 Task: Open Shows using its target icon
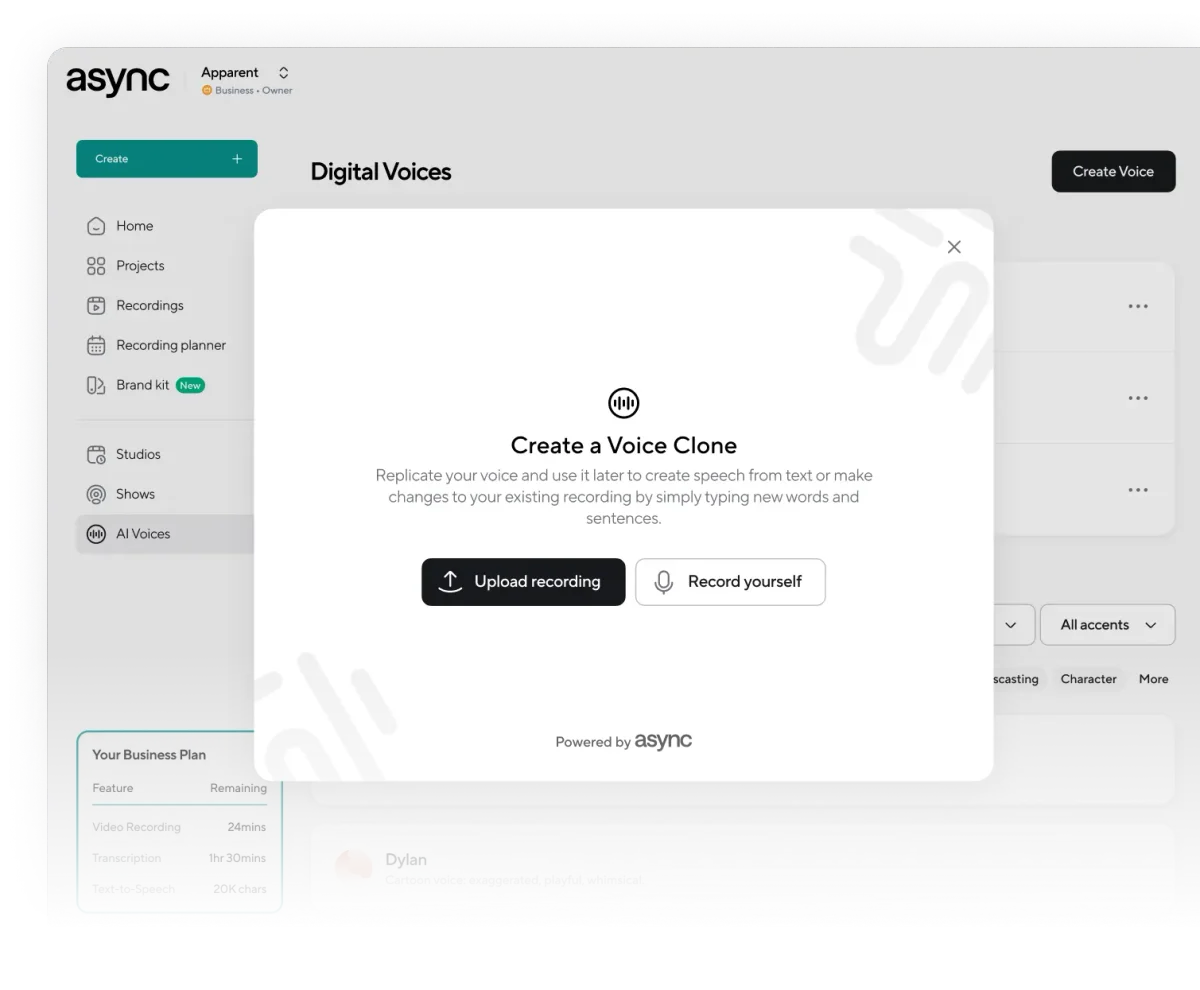pos(96,494)
